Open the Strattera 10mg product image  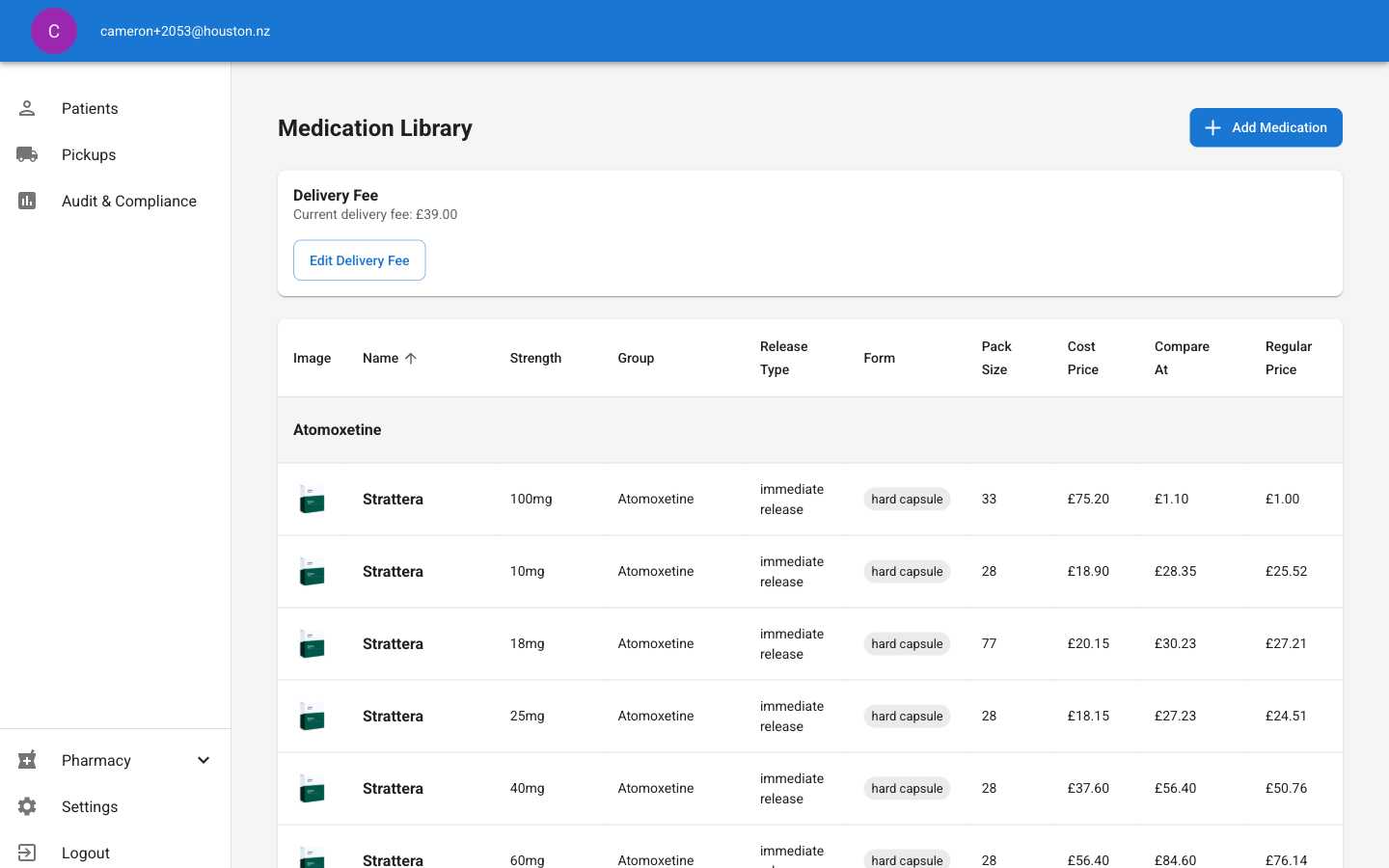pyautogui.click(x=312, y=571)
